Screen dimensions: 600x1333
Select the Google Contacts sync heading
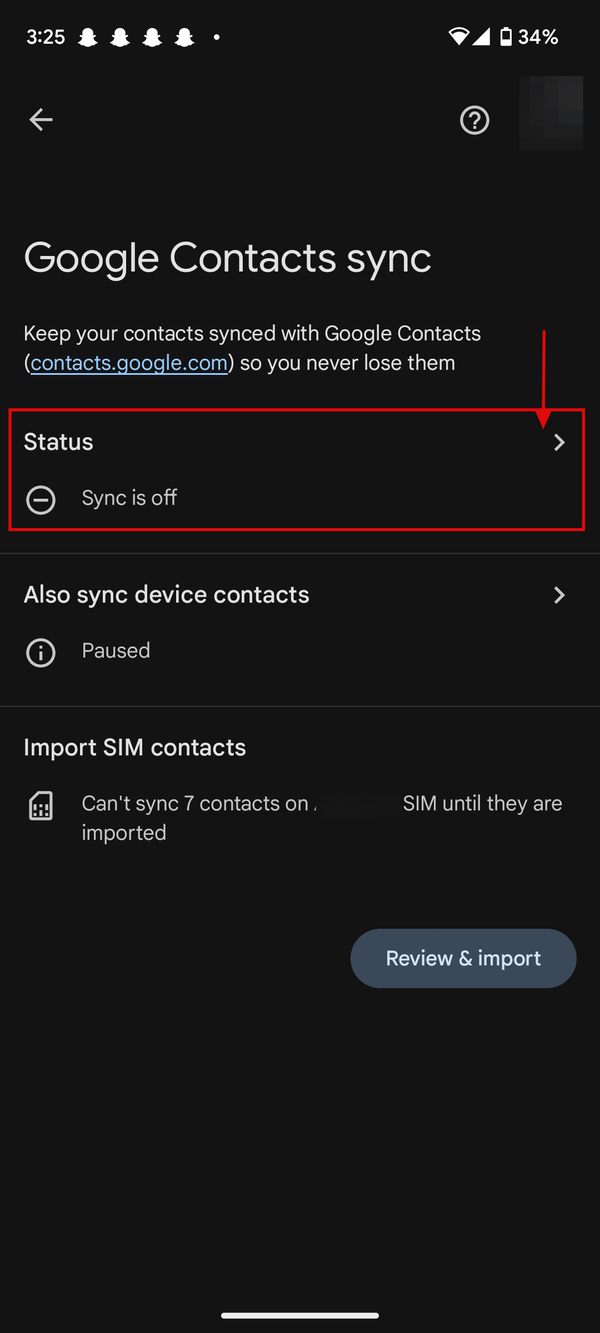point(227,258)
